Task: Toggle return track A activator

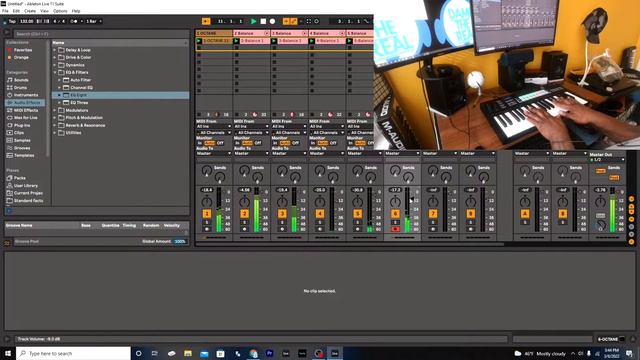Action: [525, 213]
